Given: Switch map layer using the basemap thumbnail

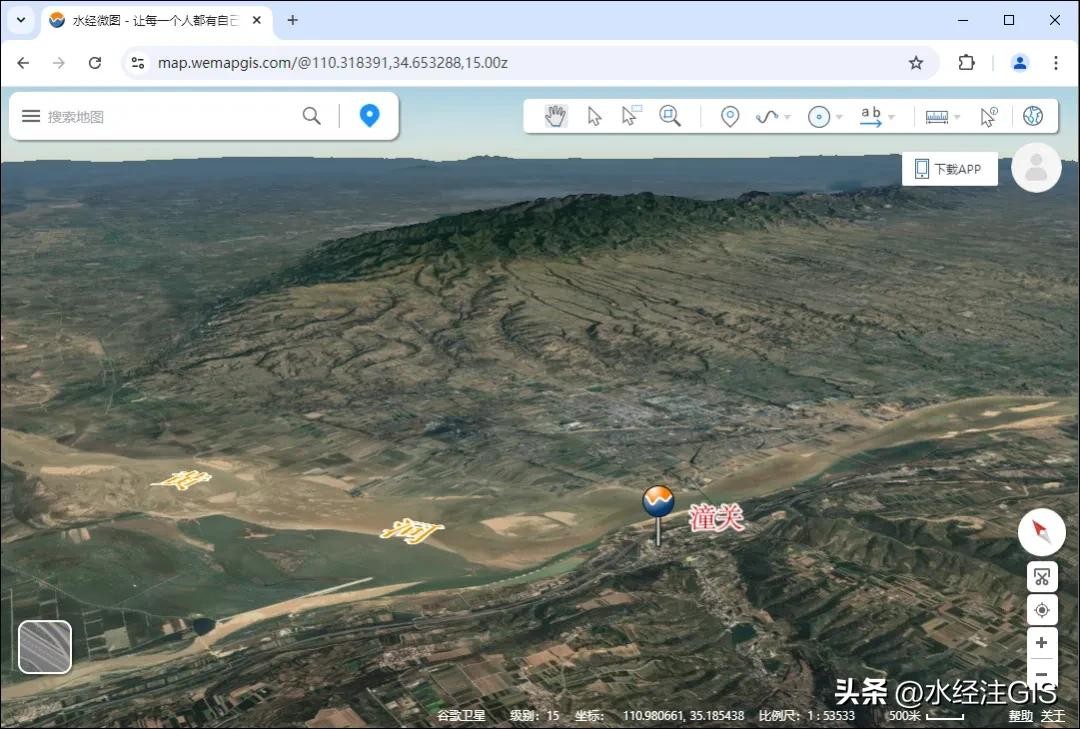Looking at the screenshot, I should point(45,647).
